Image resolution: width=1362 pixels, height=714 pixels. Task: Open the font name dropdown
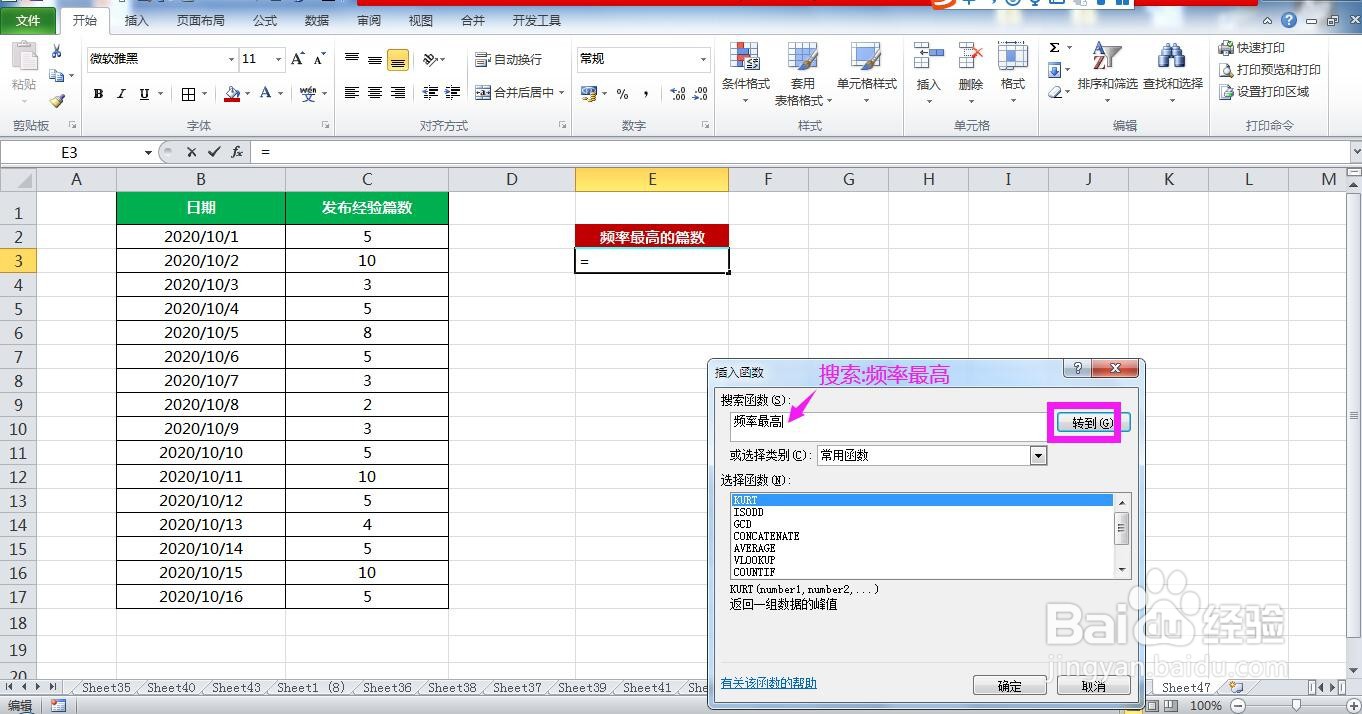tap(231, 60)
